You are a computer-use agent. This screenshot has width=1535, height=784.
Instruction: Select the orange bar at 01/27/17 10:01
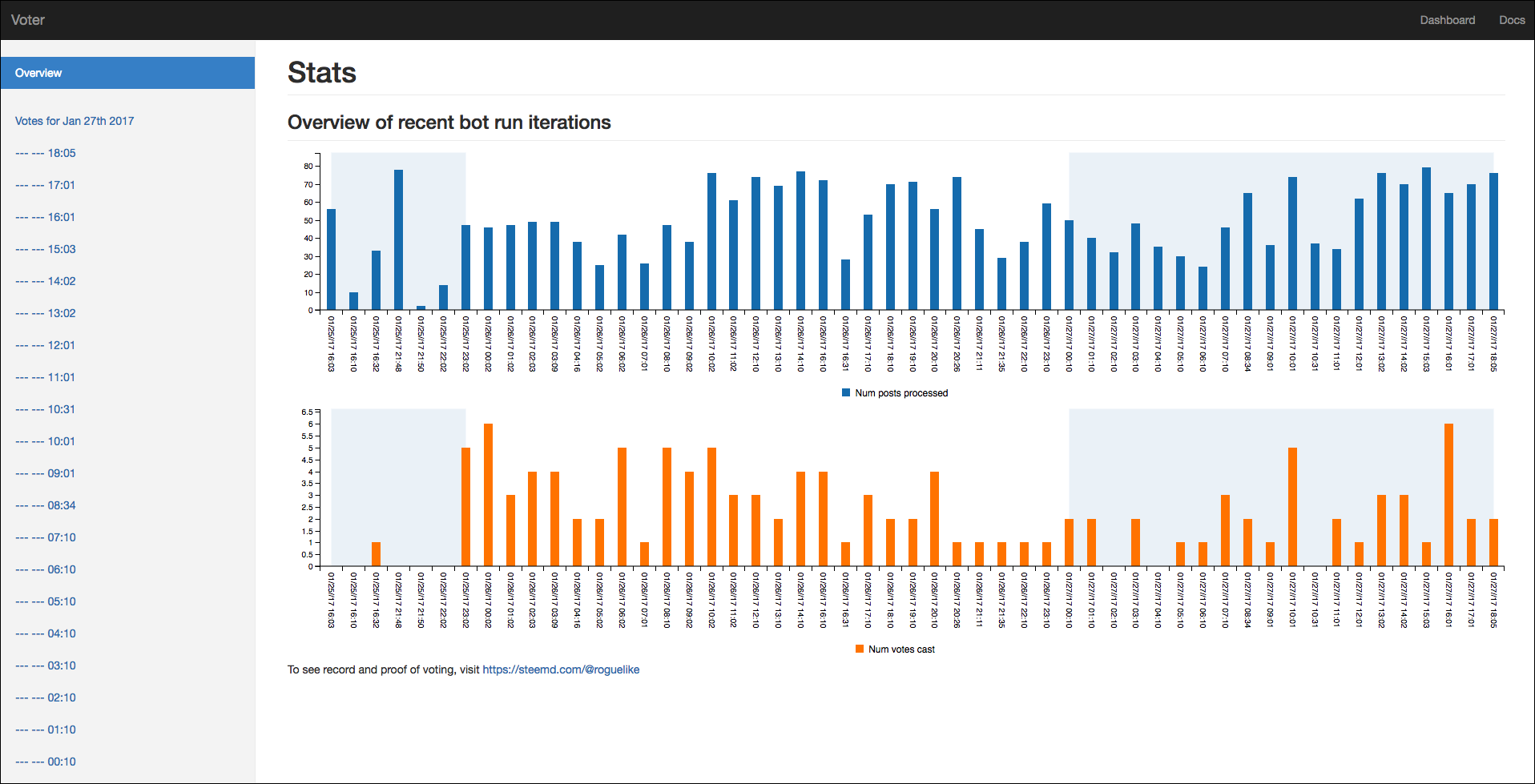tap(1292, 507)
